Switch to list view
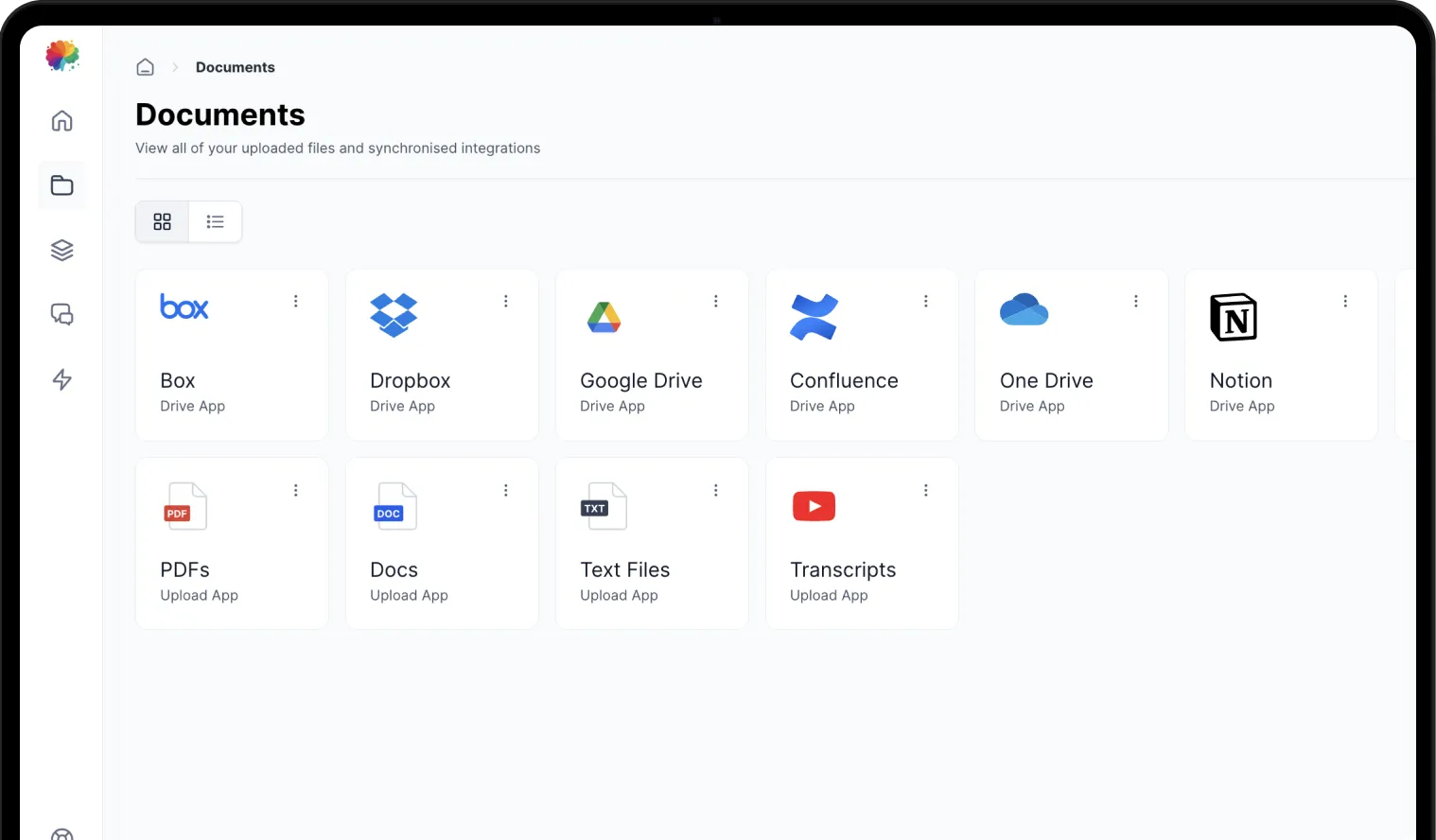Screen dimensions: 1436x840 pyautogui.click(x=216, y=221)
